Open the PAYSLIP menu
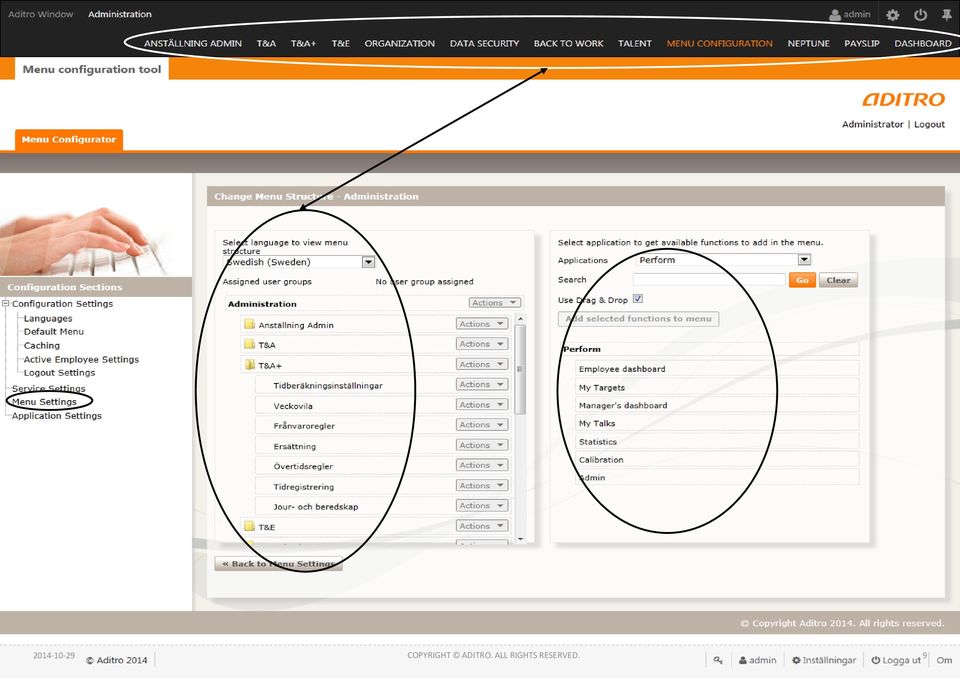 861,43
